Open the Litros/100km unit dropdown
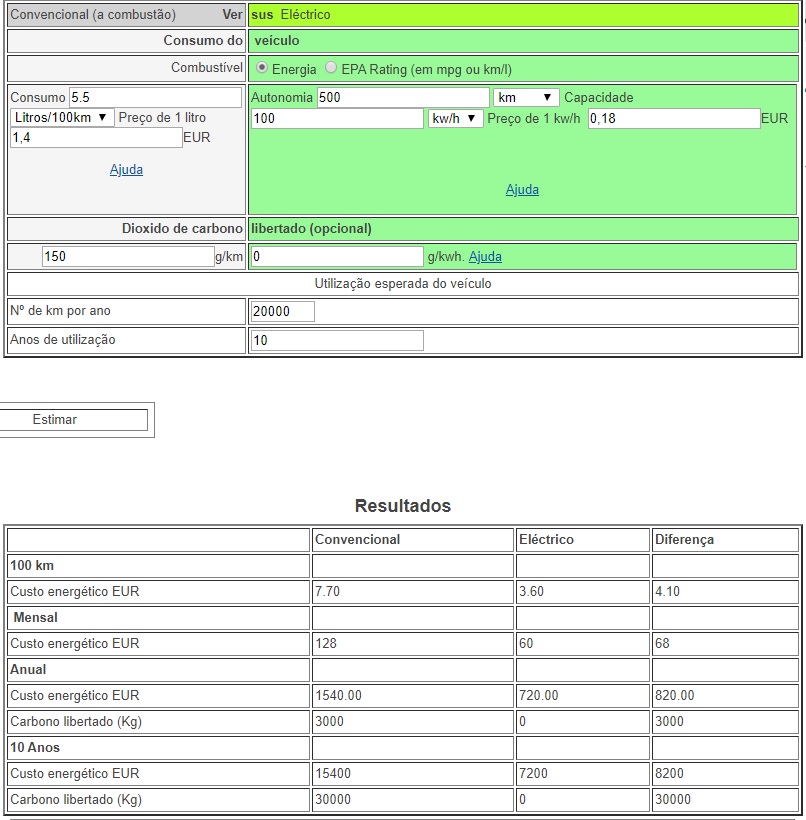 pos(62,117)
